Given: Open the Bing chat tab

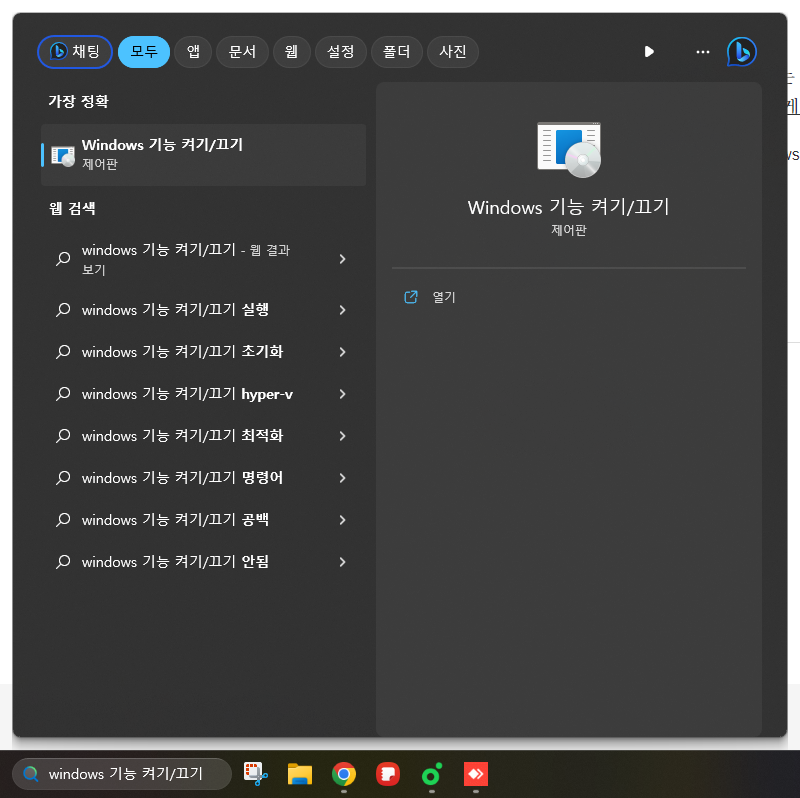Looking at the screenshot, I should click(x=75, y=52).
